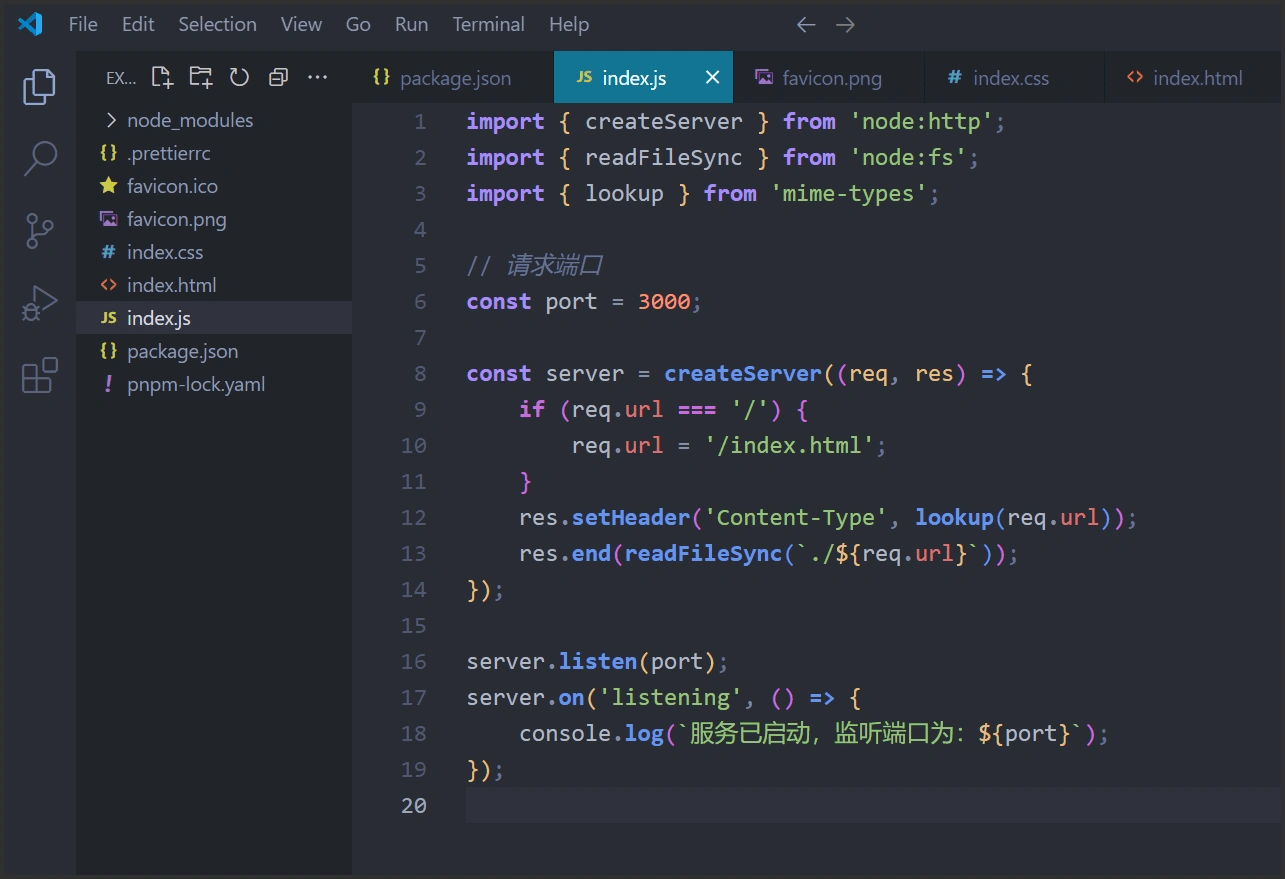Click the code icon on index.html tab

[x=1134, y=77]
